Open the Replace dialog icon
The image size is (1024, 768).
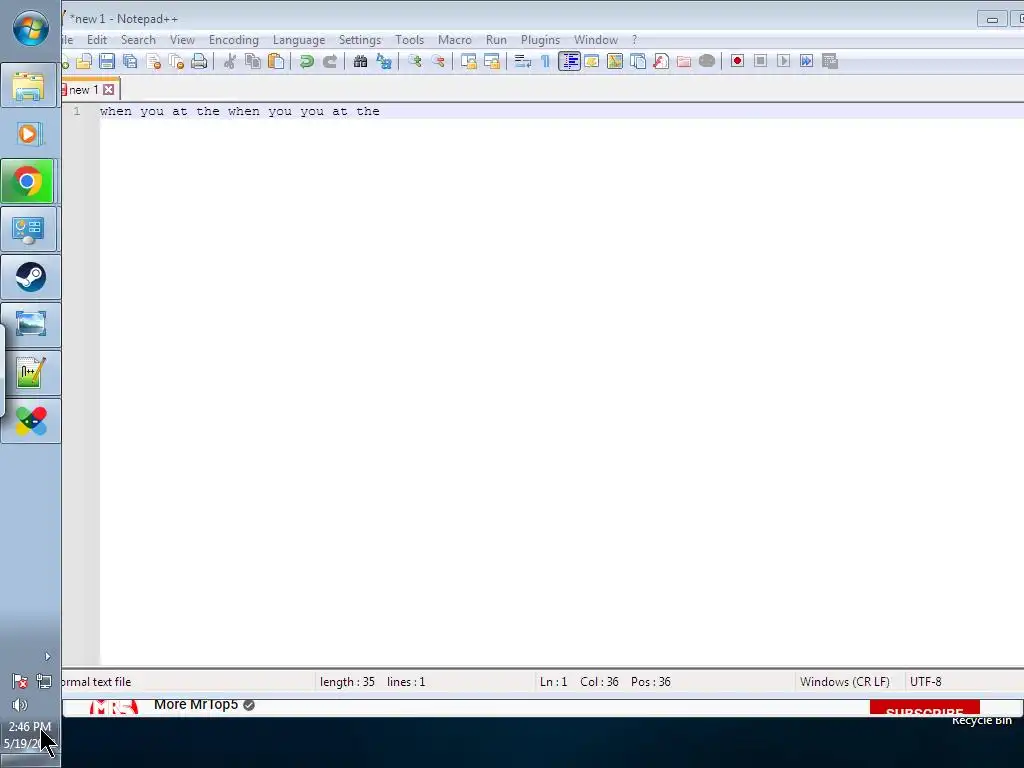(383, 61)
